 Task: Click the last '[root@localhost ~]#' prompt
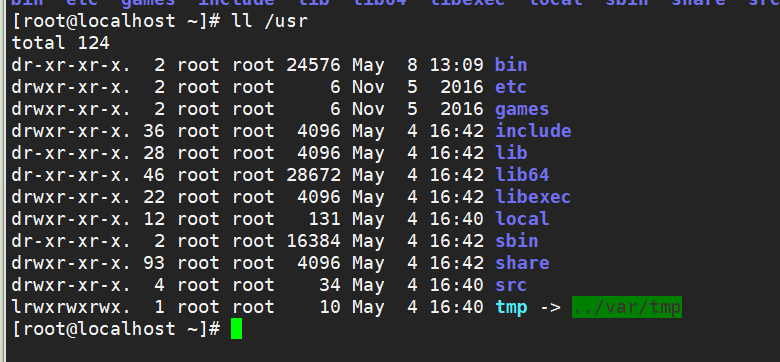116,329
